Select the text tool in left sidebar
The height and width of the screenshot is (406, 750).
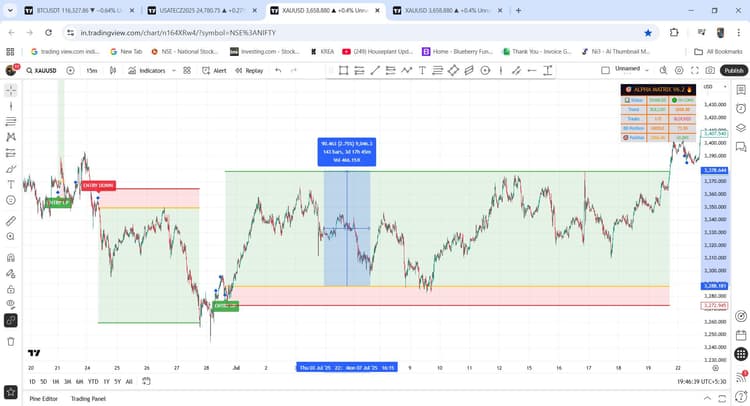(11, 185)
